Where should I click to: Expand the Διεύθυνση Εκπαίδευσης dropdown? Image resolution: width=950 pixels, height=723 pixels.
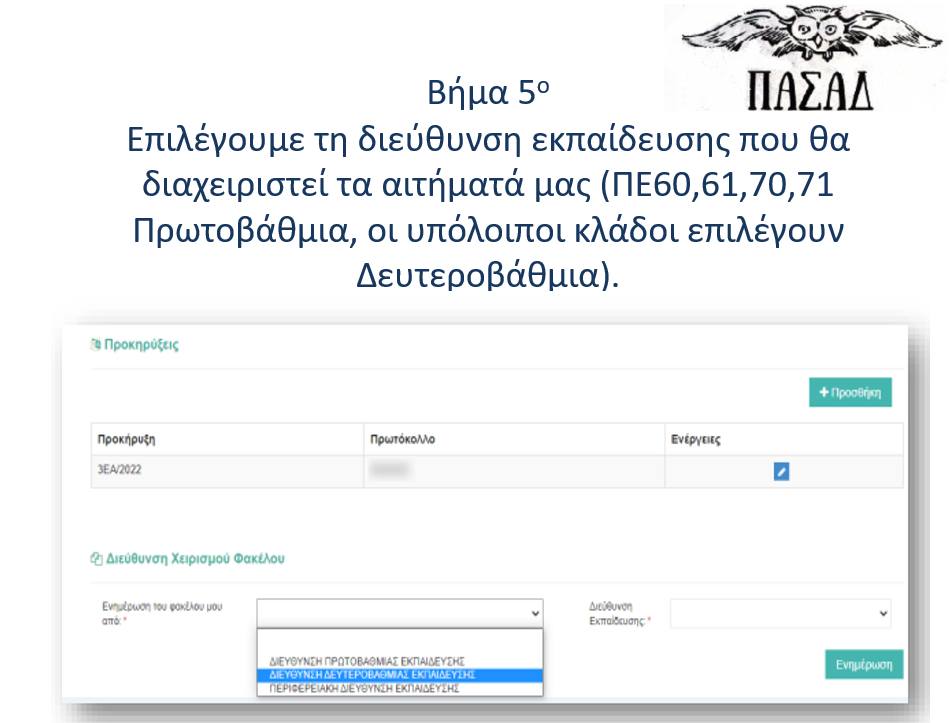coord(781,613)
